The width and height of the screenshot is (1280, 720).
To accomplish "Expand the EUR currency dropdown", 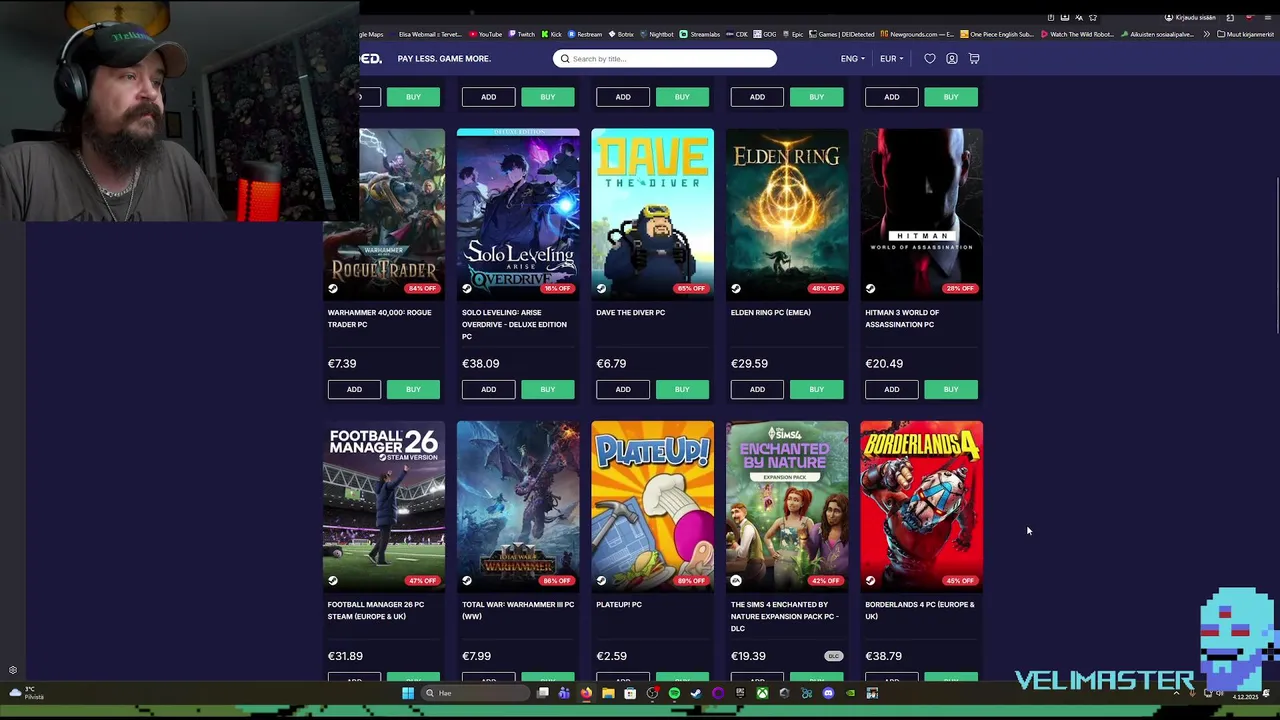I will click(x=891, y=59).
